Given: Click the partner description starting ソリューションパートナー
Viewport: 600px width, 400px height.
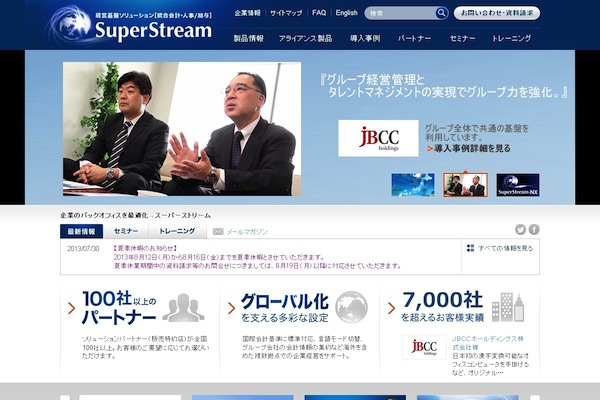Looking at the screenshot, I should (145, 348).
